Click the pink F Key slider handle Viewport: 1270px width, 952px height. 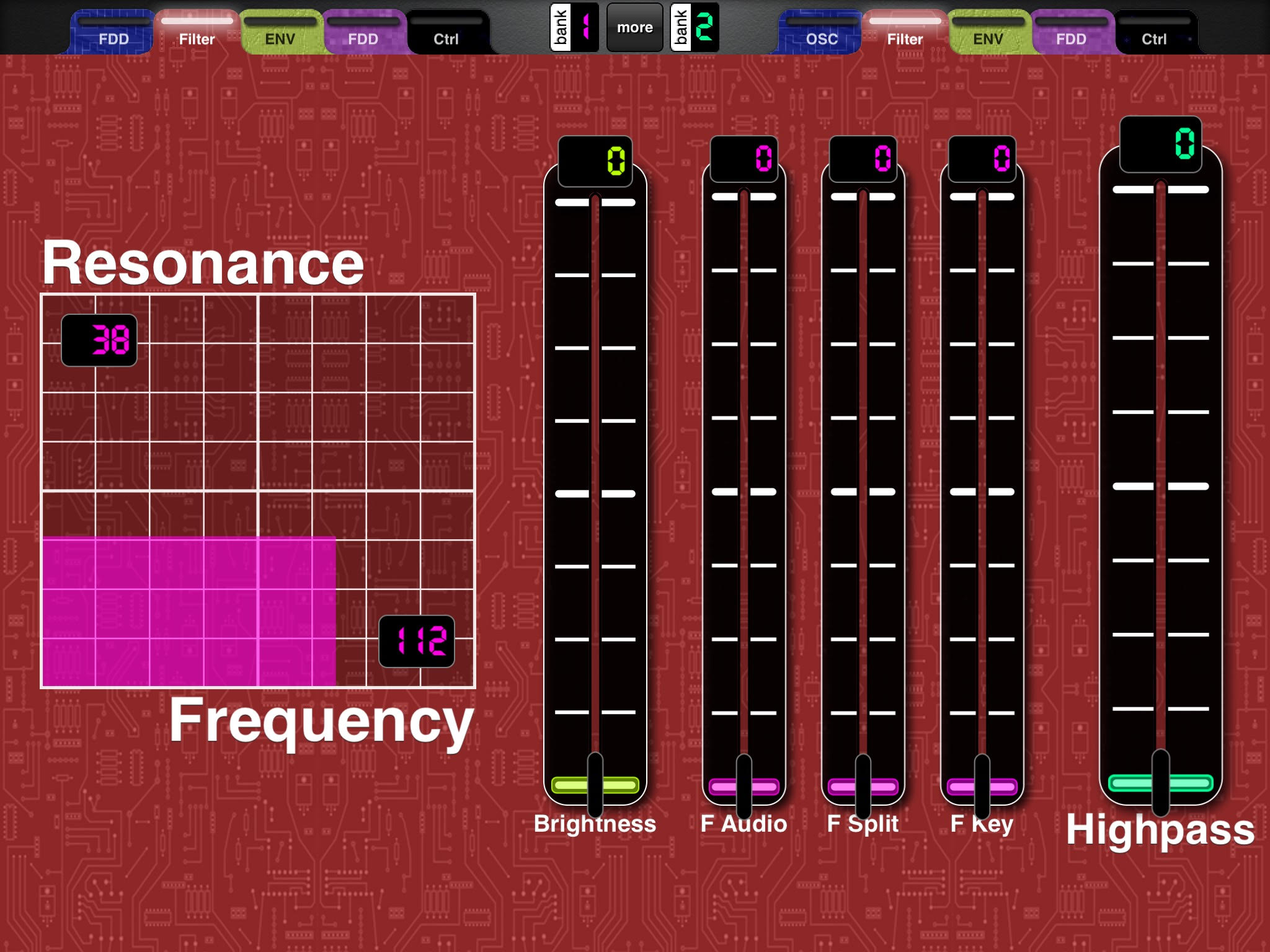[982, 787]
